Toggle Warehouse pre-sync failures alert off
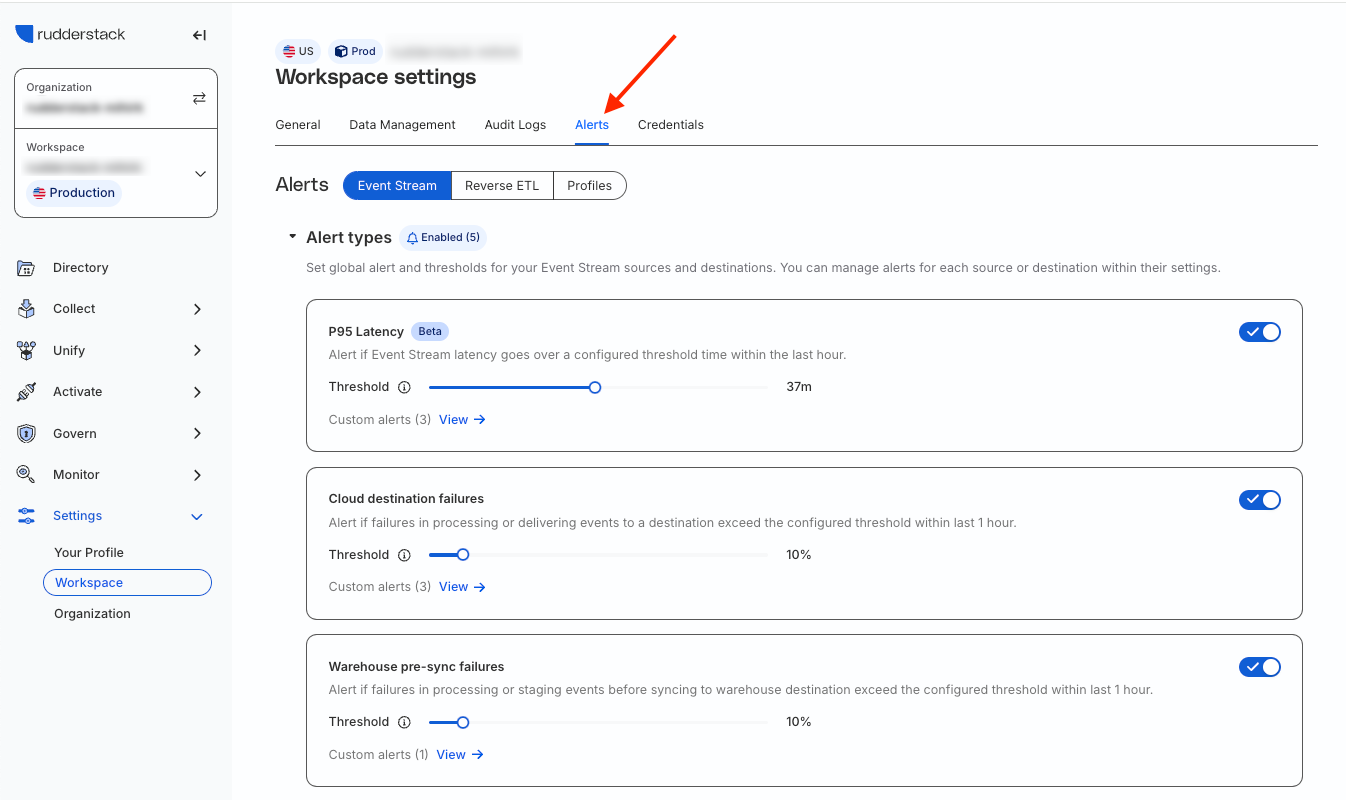The height and width of the screenshot is (800, 1346). point(1259,667)
